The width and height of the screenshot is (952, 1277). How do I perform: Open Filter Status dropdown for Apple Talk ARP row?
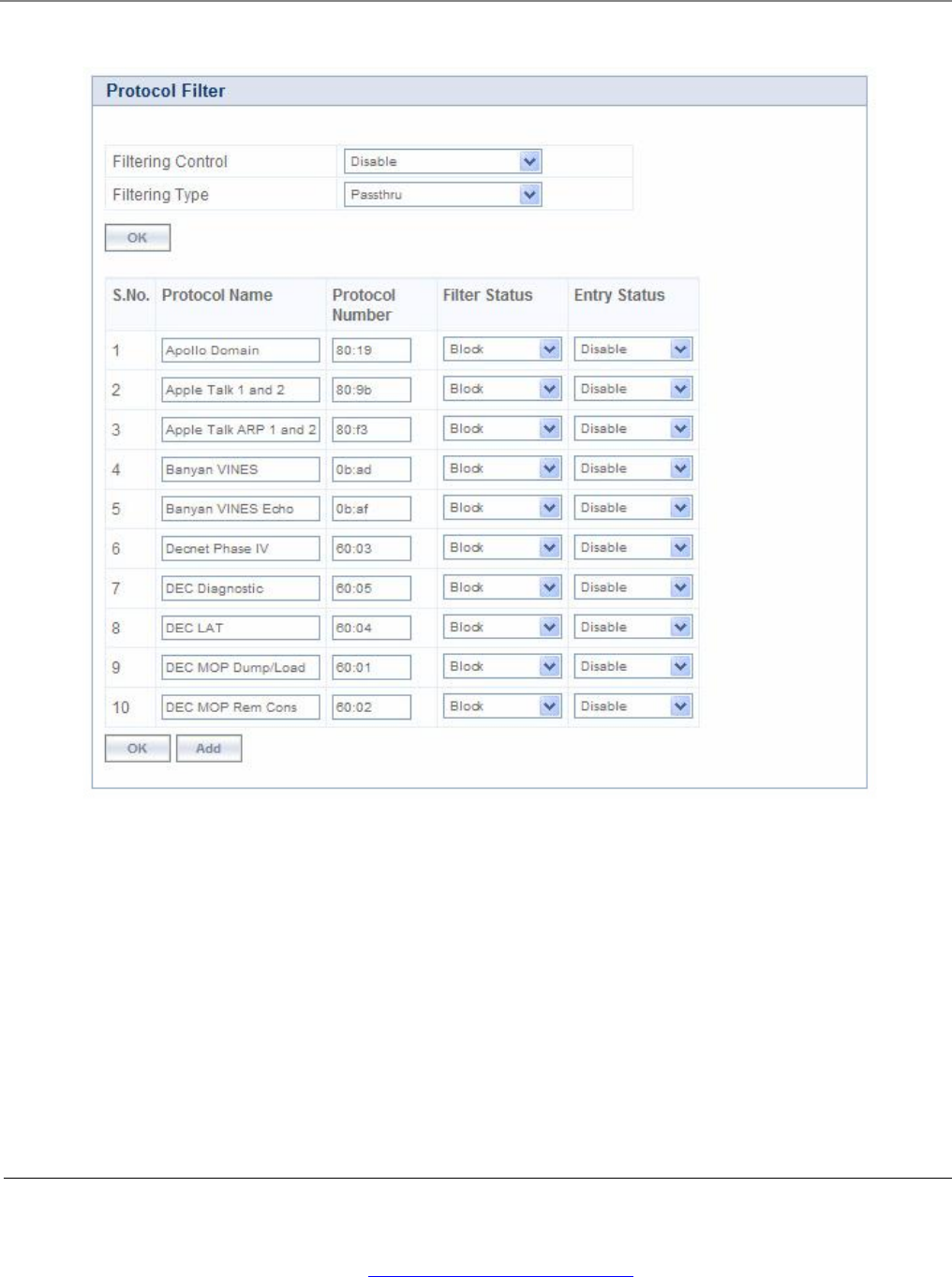click(502, 429)
